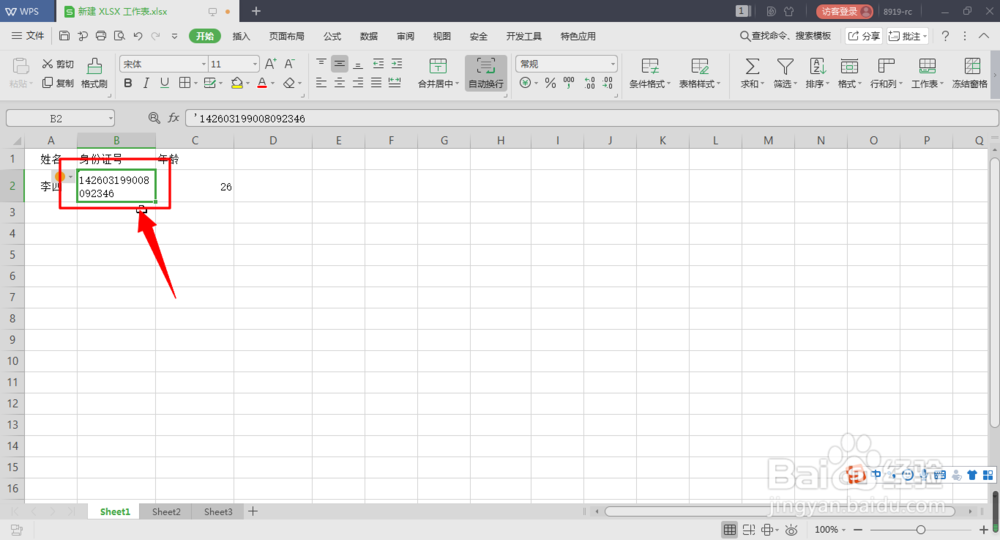Select the 格式刷 format painter

point(94,73)
